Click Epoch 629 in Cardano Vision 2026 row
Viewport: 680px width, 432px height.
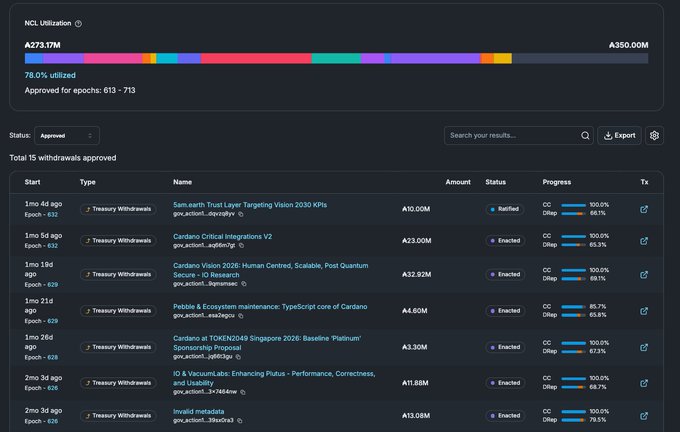click(x=52, y=285)
